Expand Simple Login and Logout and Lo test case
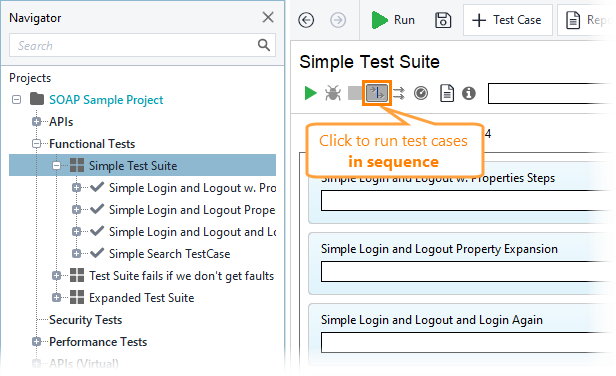Viewport: 616px width, 376px height. tap(77, 232)
